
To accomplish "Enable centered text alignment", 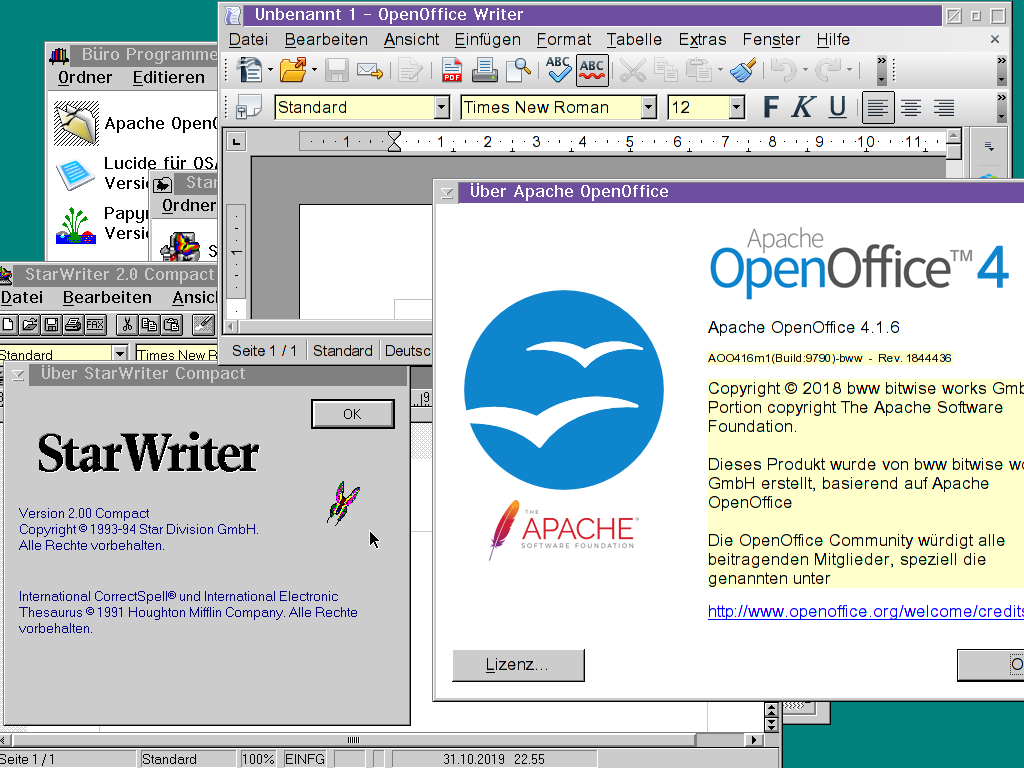I will point(911,107).
